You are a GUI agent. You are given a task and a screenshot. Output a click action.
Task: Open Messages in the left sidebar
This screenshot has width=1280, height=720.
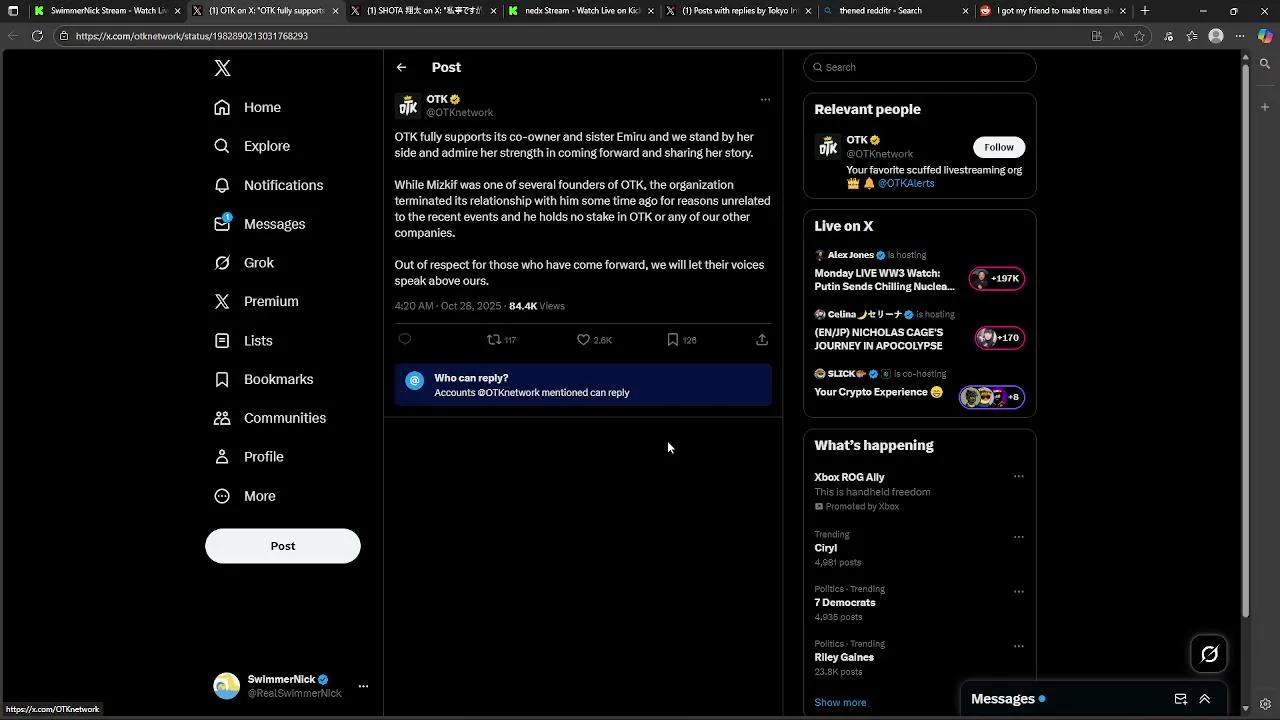(260, 224)
